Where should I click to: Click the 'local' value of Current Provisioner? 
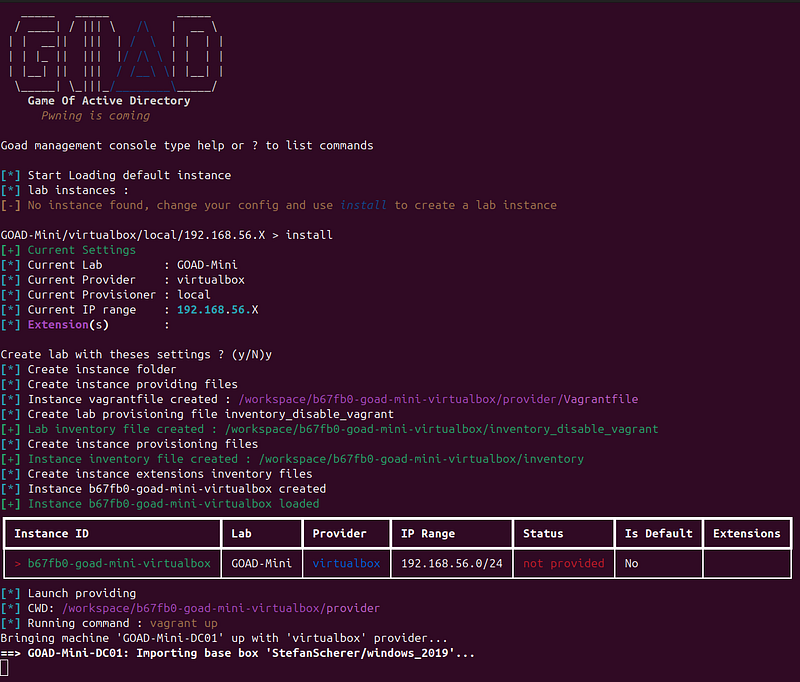193,295
